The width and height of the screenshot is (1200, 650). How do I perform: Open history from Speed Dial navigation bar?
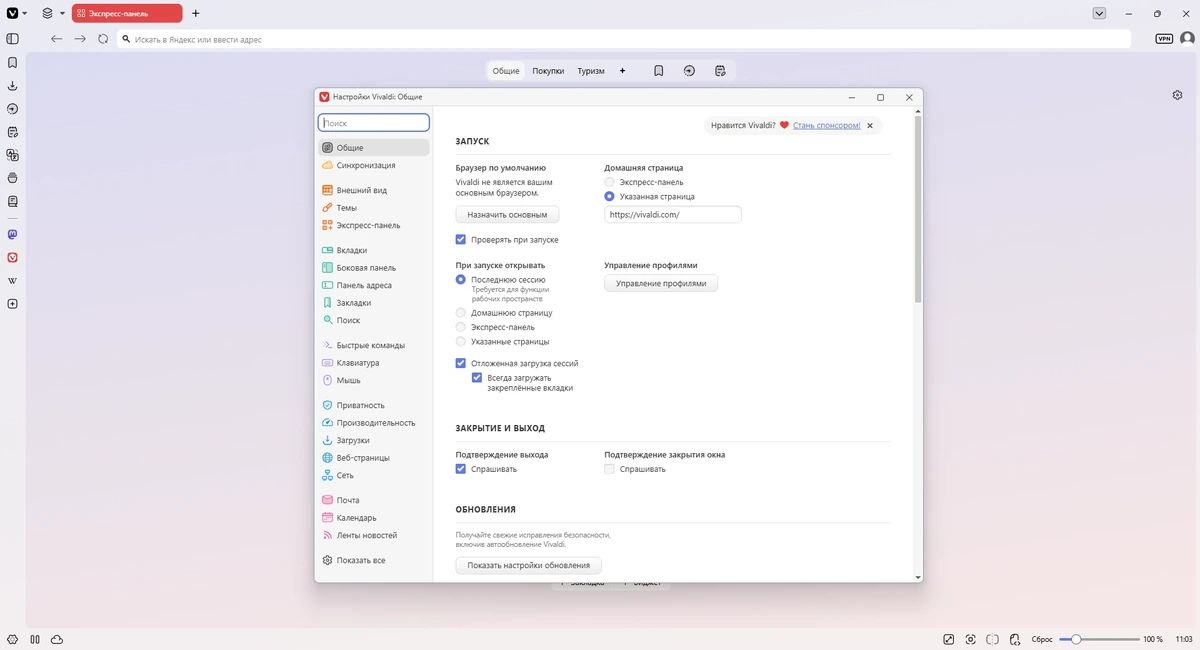coord(689,71)
